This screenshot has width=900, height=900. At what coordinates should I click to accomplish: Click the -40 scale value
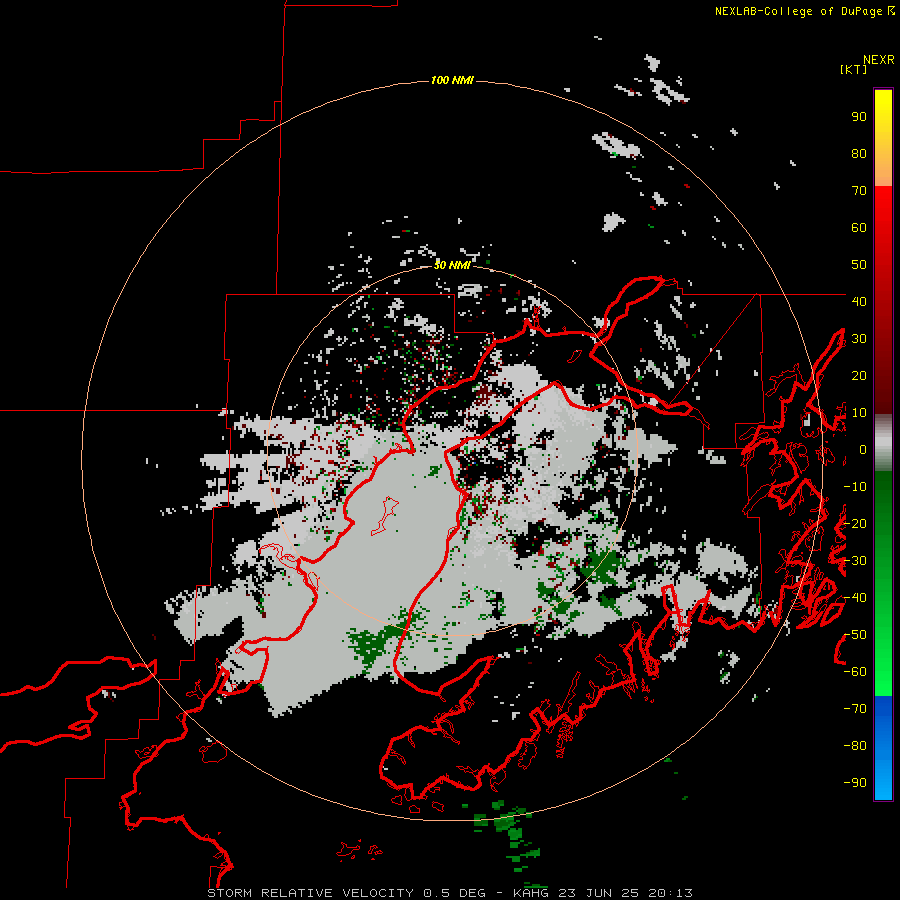click(855, 598)
